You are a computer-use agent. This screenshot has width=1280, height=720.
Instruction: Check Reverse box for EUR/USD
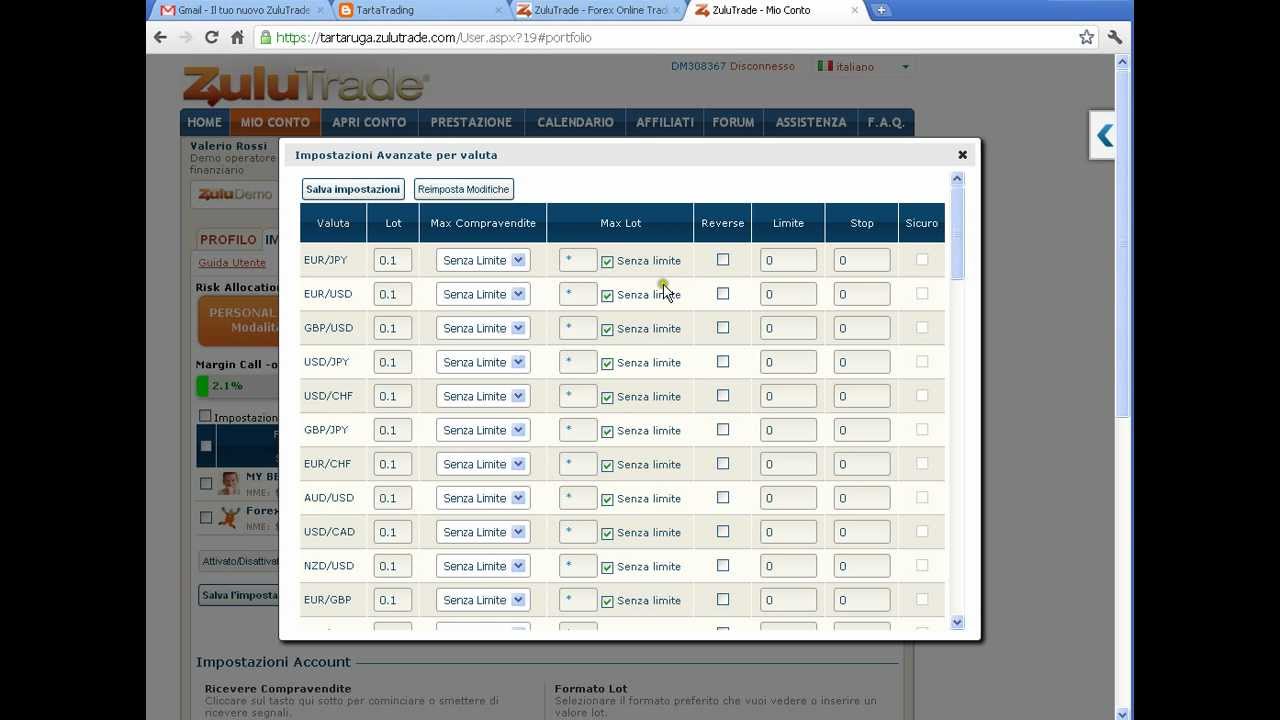click(x=723, y=294)
